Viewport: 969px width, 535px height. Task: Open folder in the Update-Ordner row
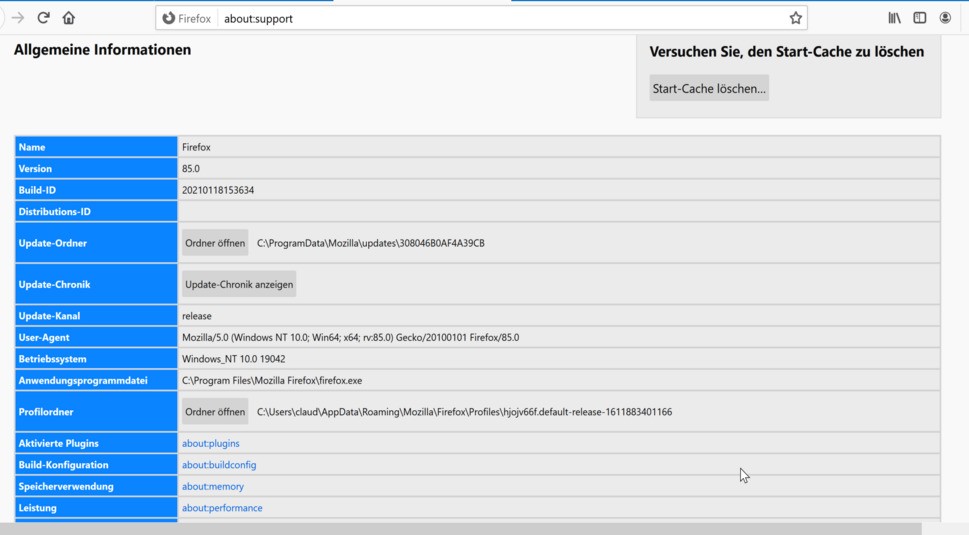215,243
